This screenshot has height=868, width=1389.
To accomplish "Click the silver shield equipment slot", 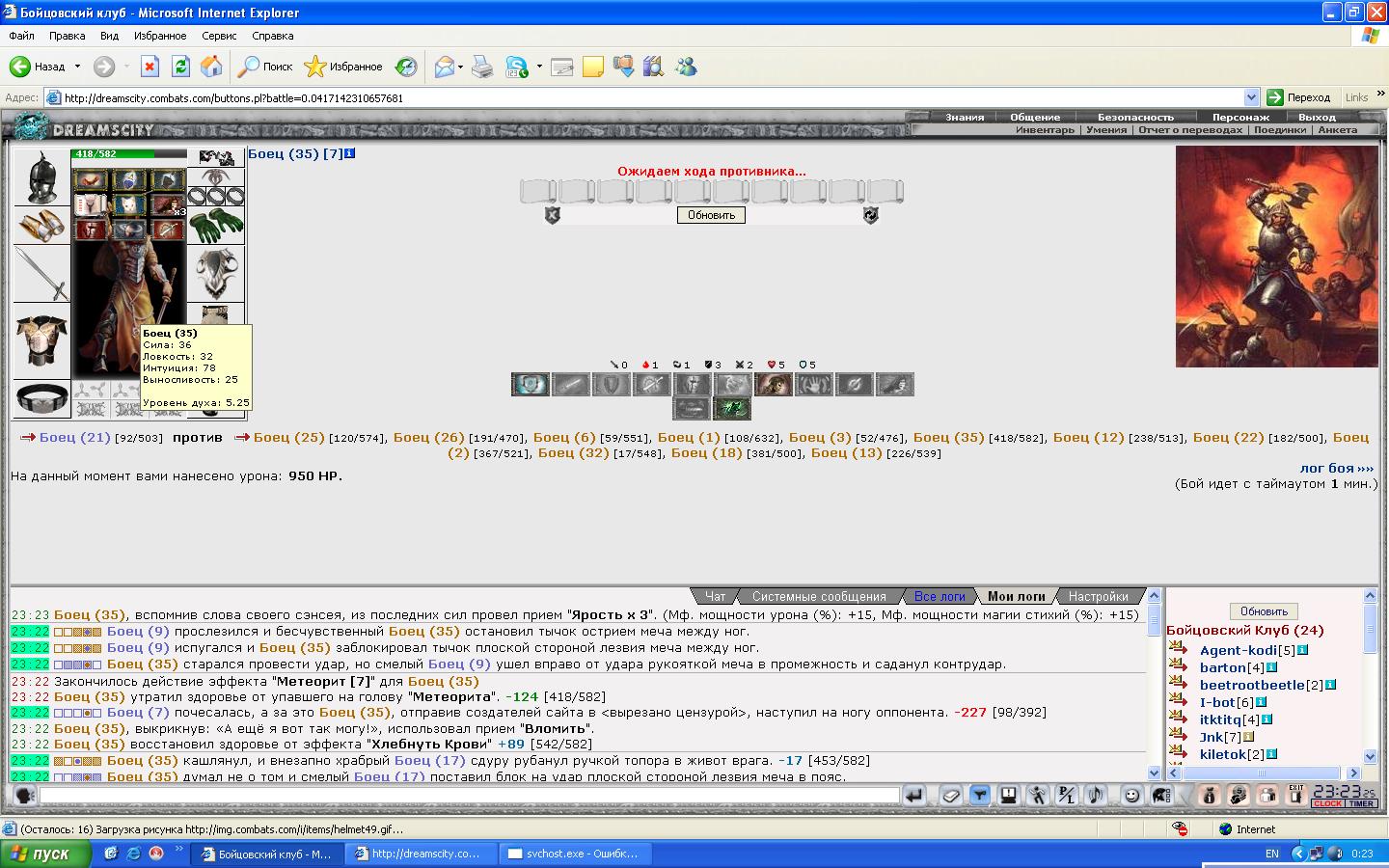I will 216,274.
